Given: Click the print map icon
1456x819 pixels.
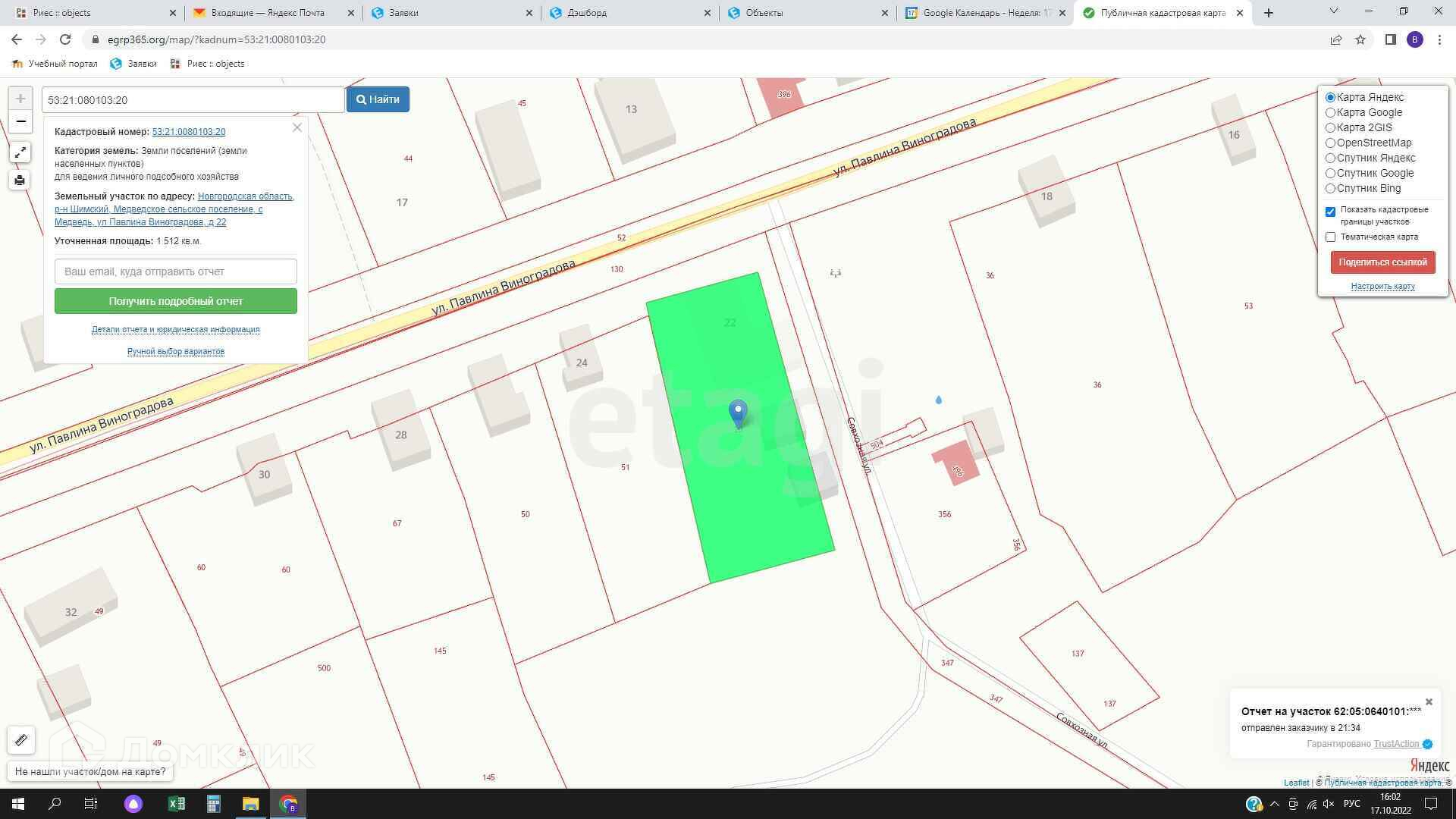Looking at the screenshot, I should pyautogui.click(x=20, y=180).
